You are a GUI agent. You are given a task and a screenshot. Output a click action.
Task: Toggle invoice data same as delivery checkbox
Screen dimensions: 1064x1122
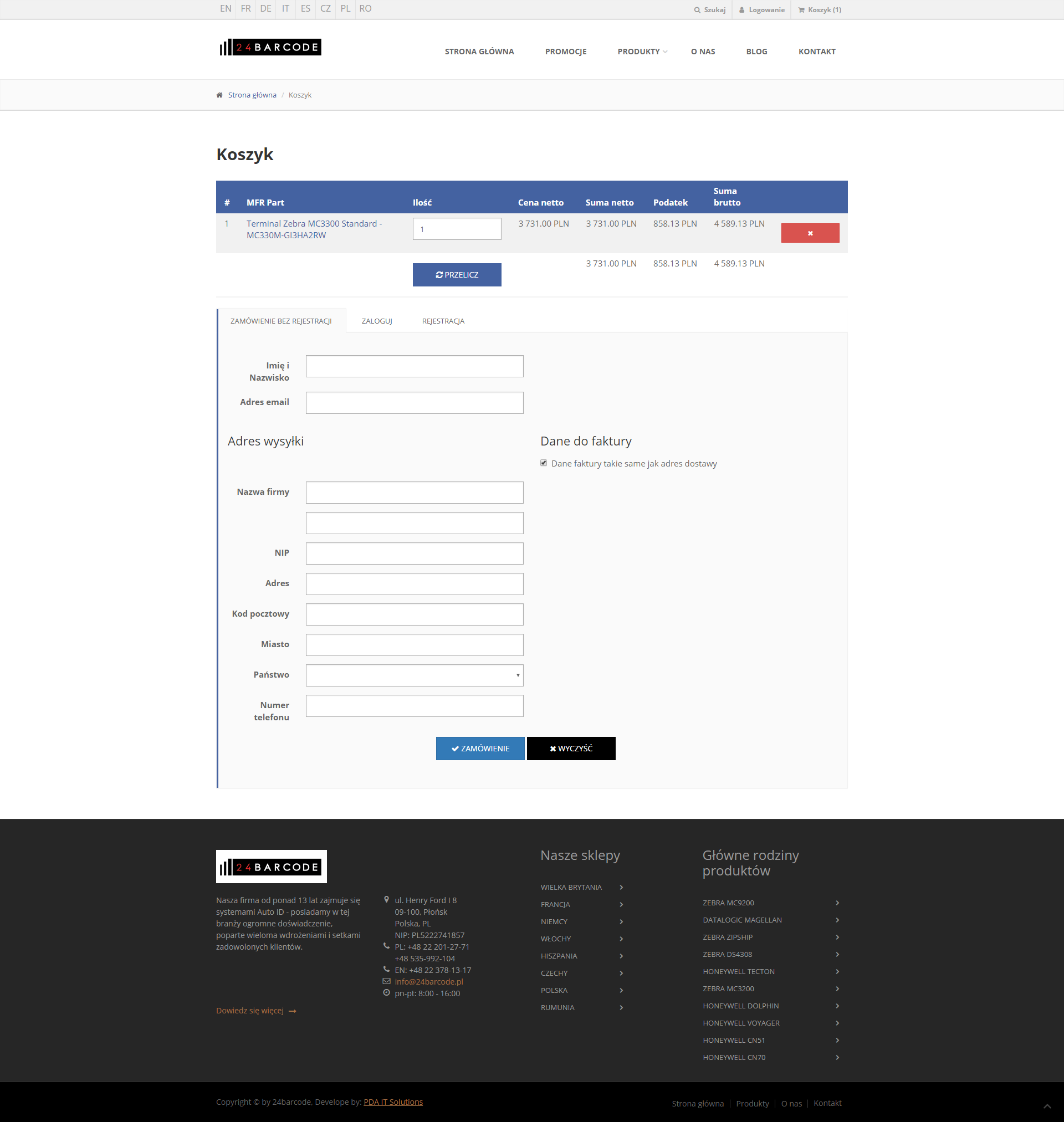pos(543,463)
